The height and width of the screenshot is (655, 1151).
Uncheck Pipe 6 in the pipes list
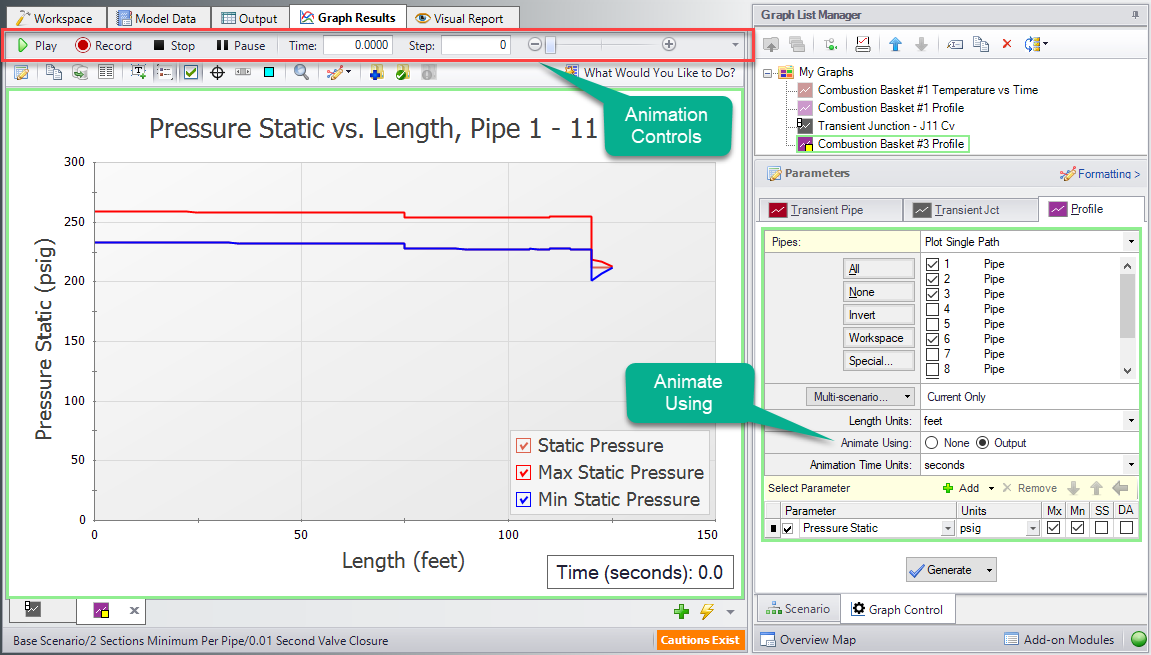pos(933,339)
